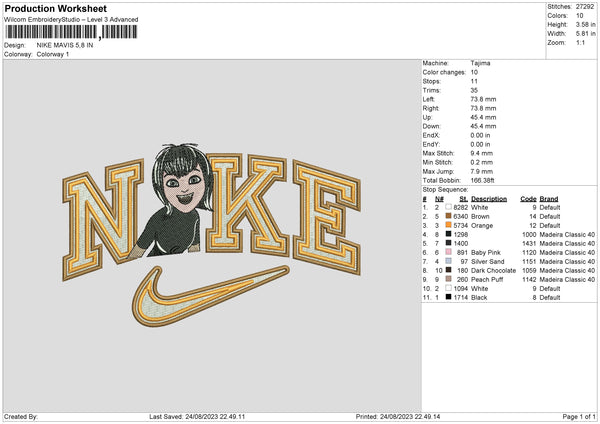Select the swatch for Madeira code 1431
Viewport: 600px width, 424px height.
(448, 243)
